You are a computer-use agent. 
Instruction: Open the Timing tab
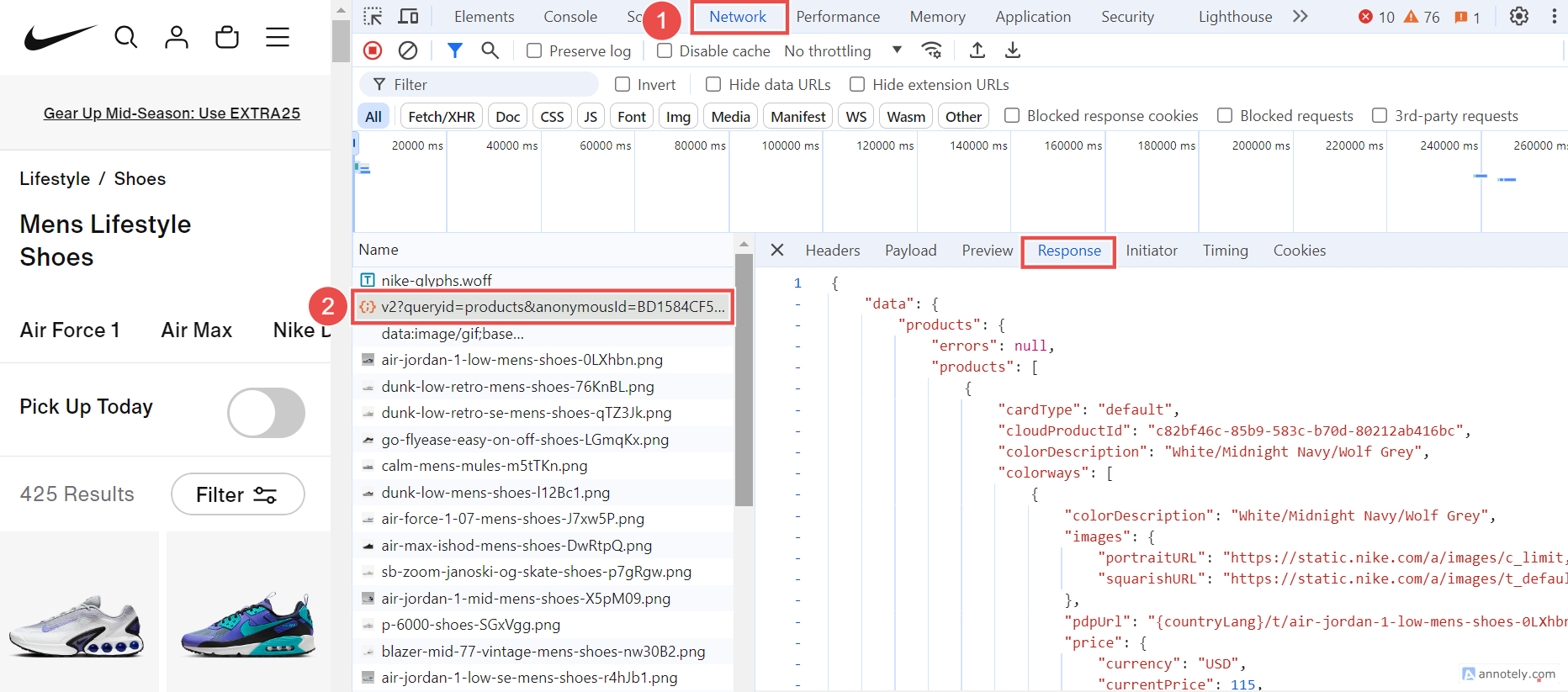(x=1225, y=250)
